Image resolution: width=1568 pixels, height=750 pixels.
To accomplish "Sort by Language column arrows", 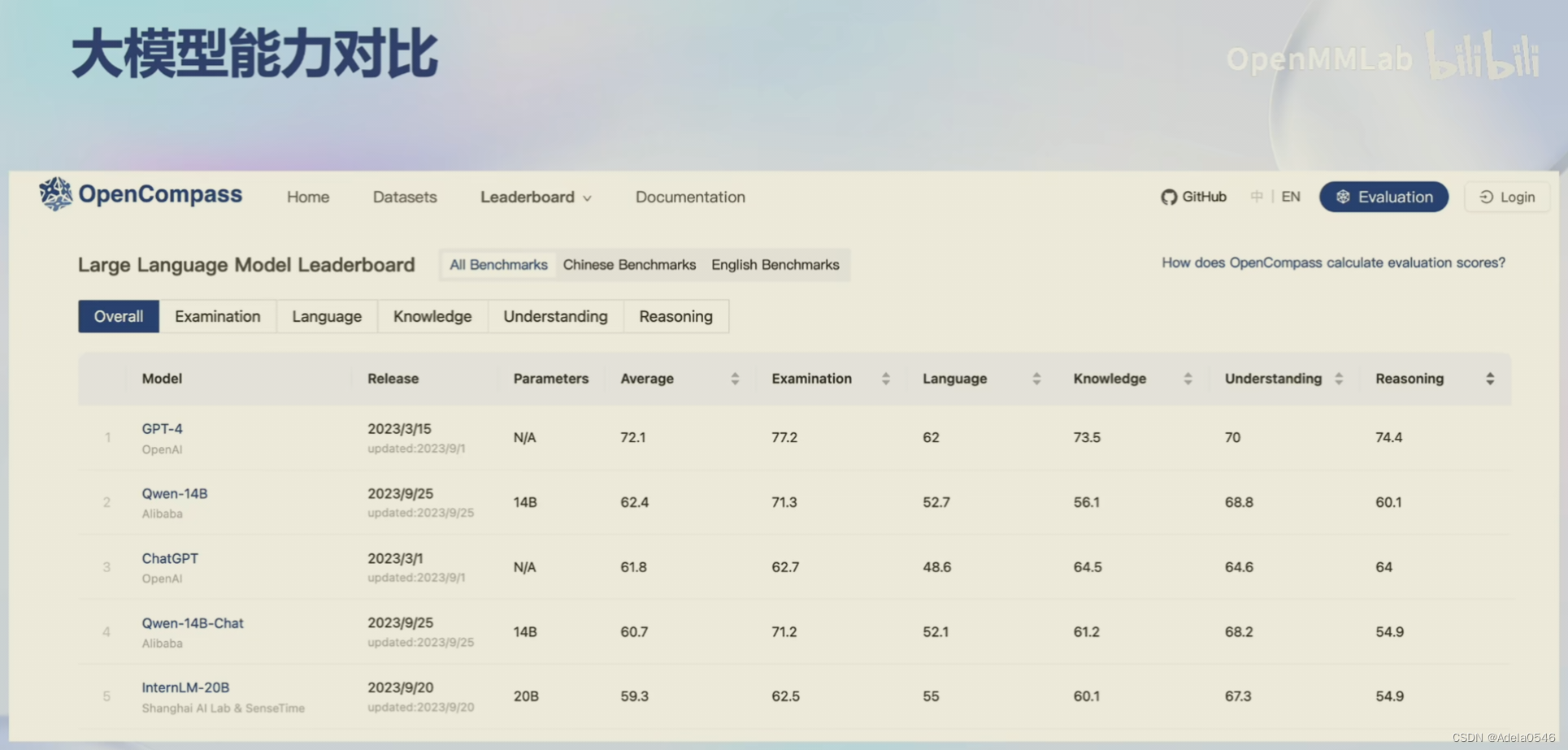I will [1036, 379].
